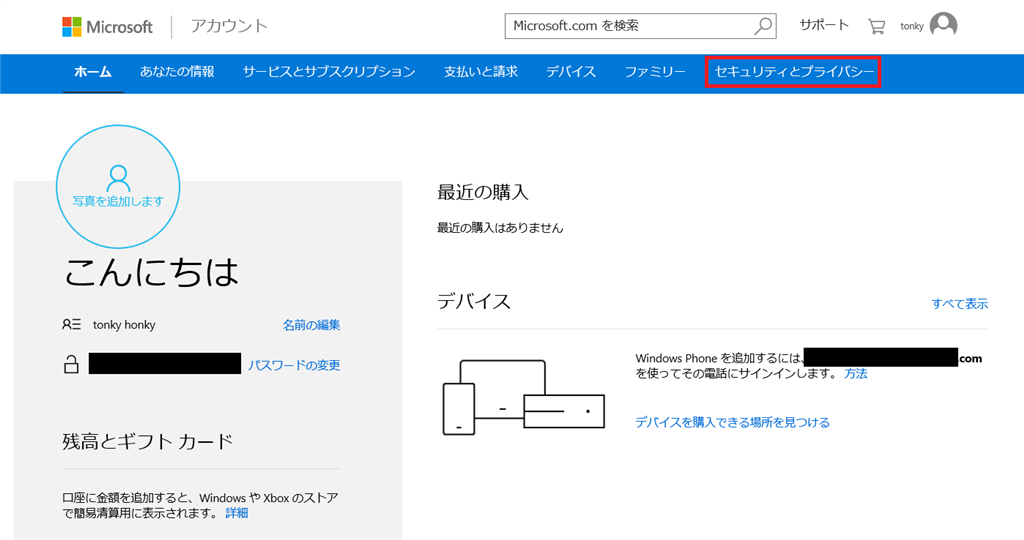Click the デバイス section heading

[x=473, y=301]
